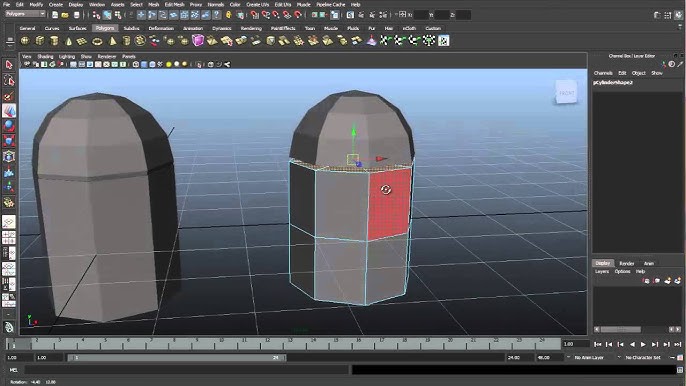Select the Rotate tool in the toolbox
Image resolution: width=686 pixels, height=386 pixels.
click(x=9, y=126)
